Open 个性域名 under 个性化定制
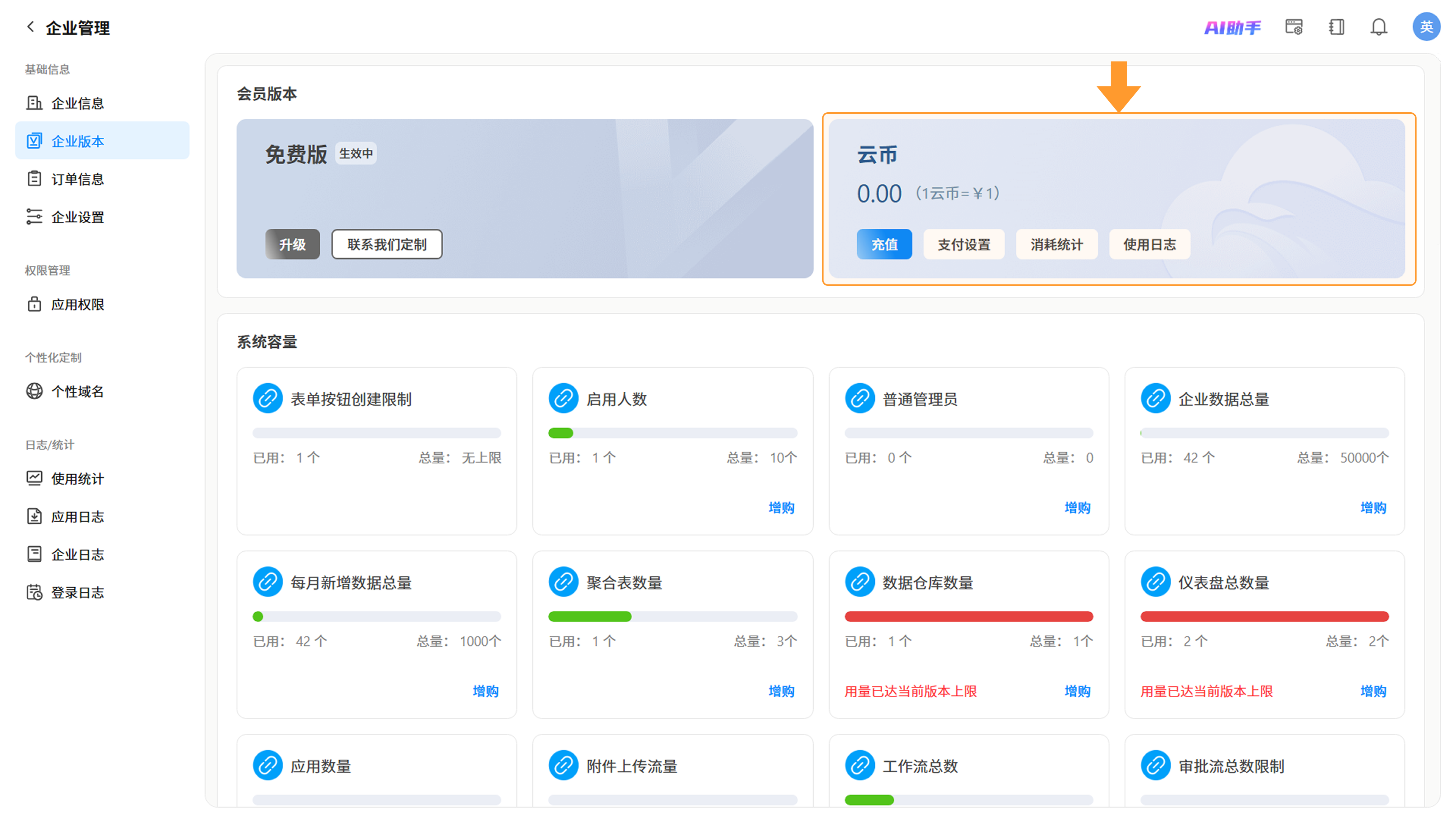 coord(102,391)
